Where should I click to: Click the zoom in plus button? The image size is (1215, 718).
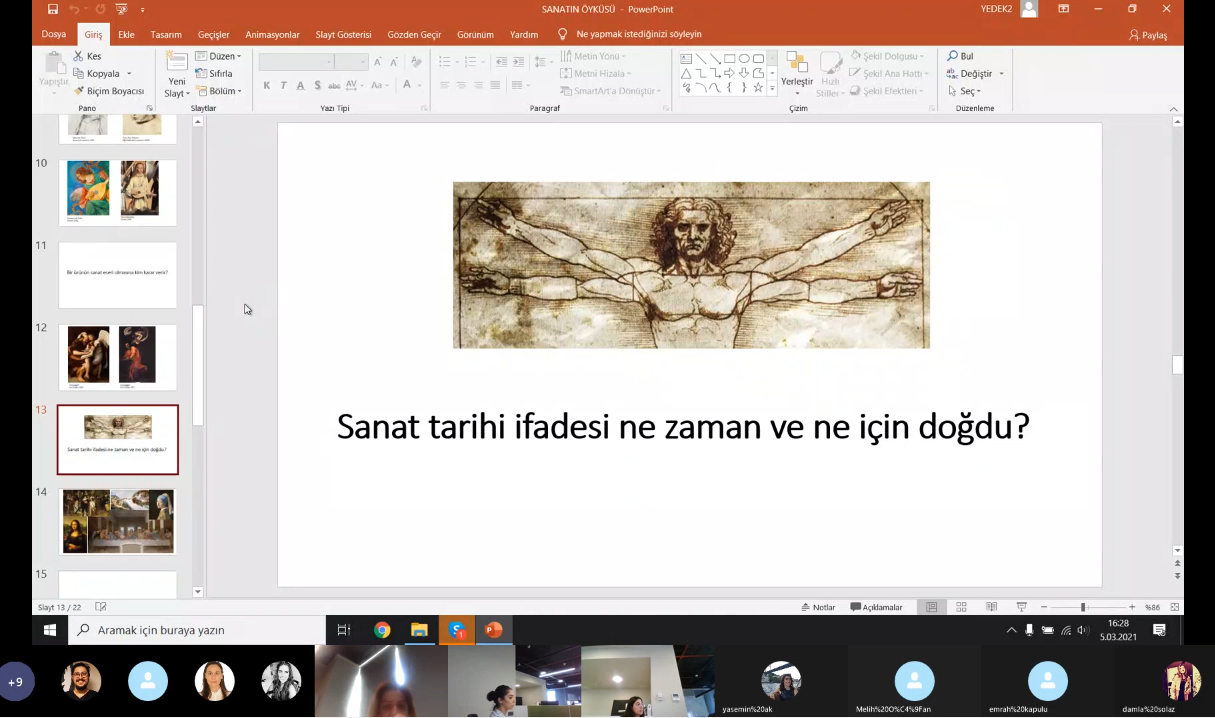point(1132,607)
